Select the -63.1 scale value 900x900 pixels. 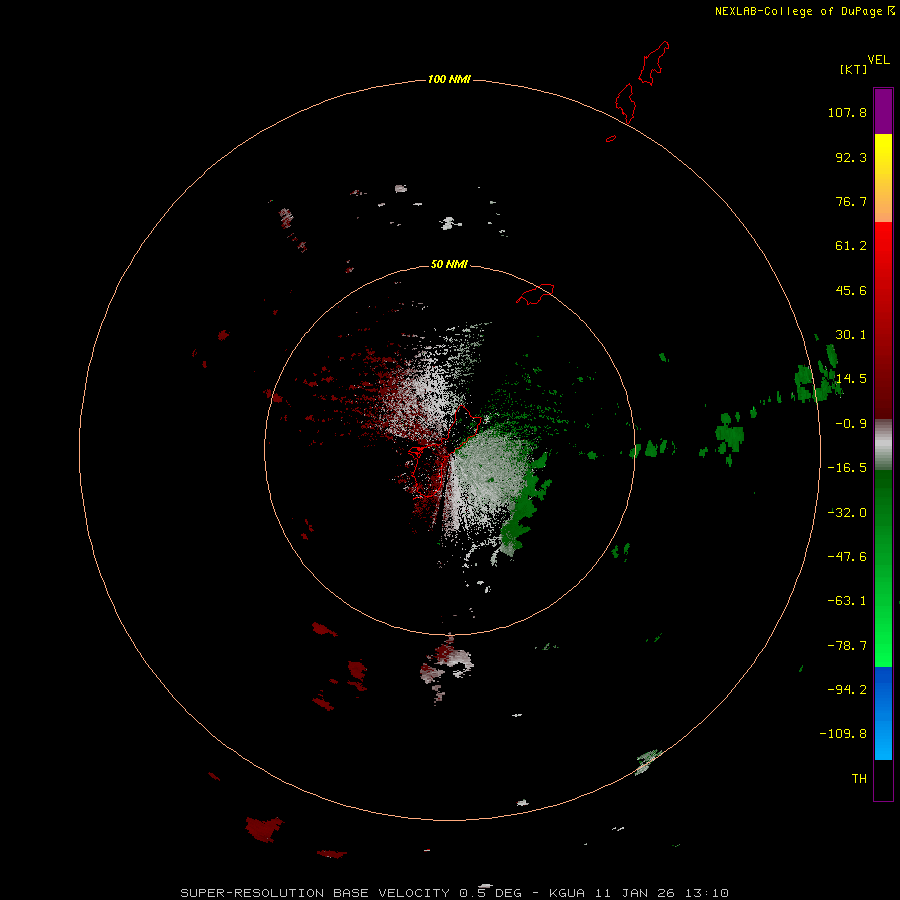coord(847,601)
